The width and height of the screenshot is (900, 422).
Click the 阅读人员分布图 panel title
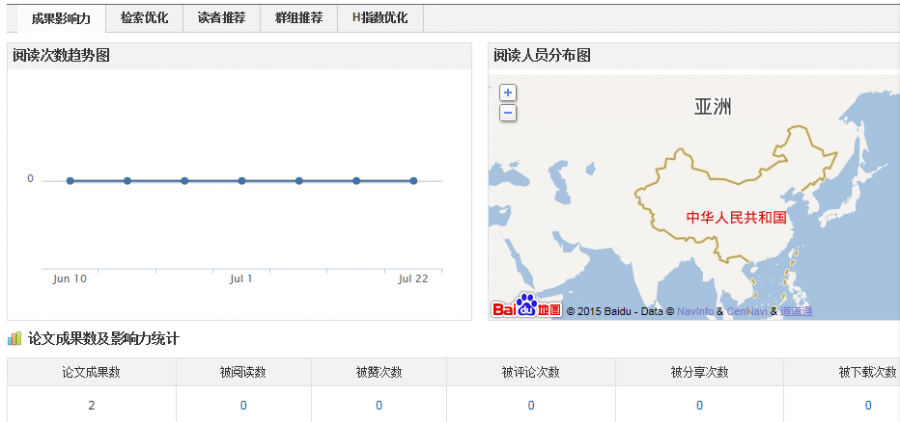tap(542, 56)
